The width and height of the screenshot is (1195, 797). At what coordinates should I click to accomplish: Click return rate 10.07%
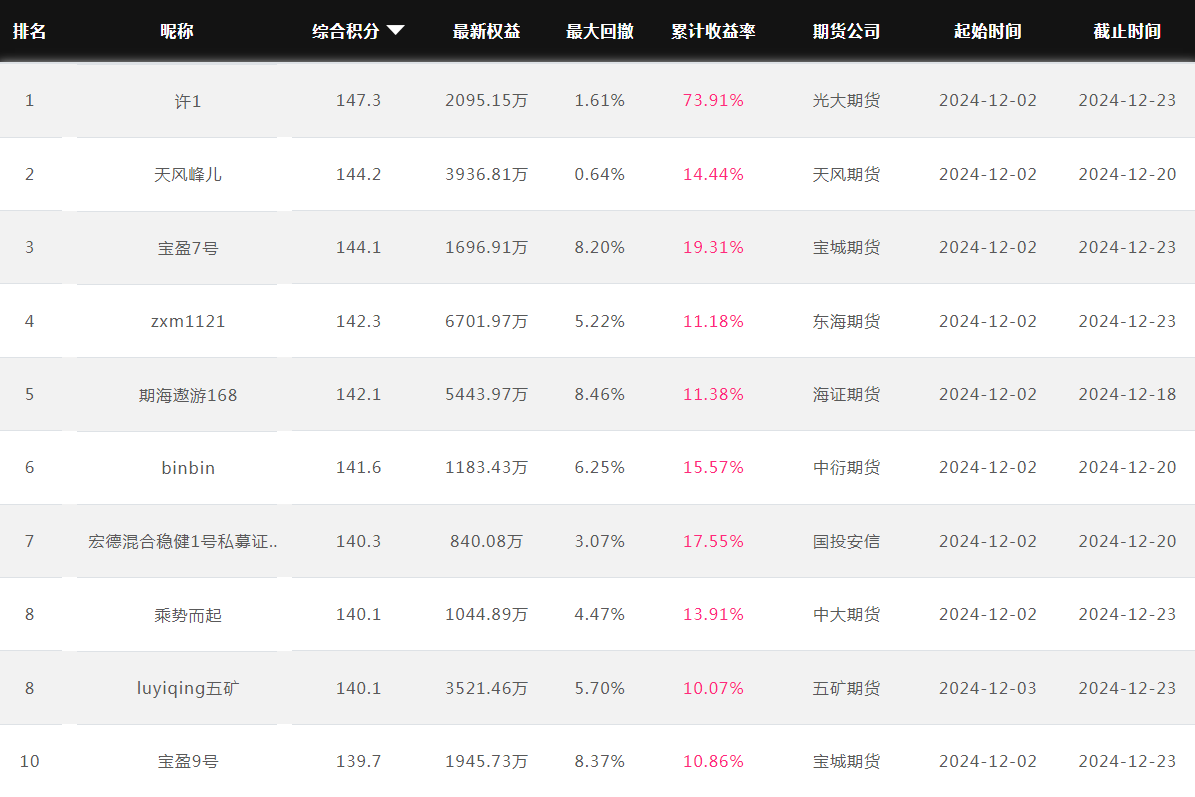pos(713,689)
